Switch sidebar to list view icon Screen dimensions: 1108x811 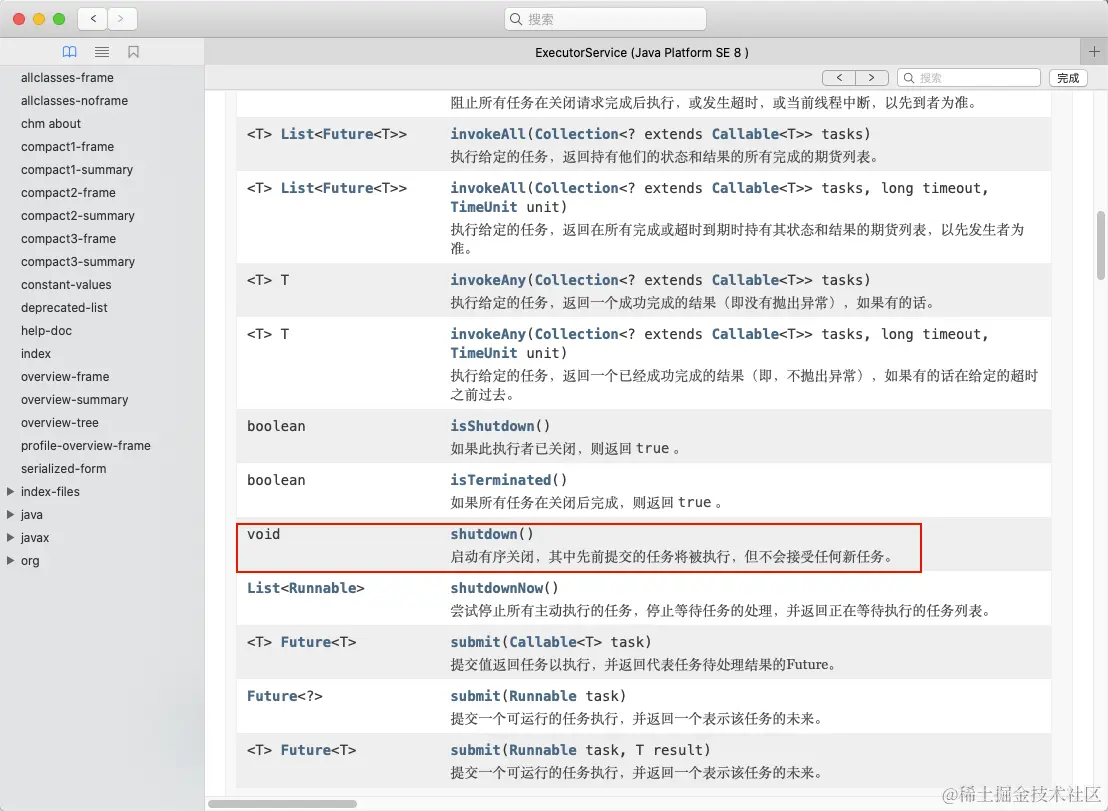coord(102,52)
